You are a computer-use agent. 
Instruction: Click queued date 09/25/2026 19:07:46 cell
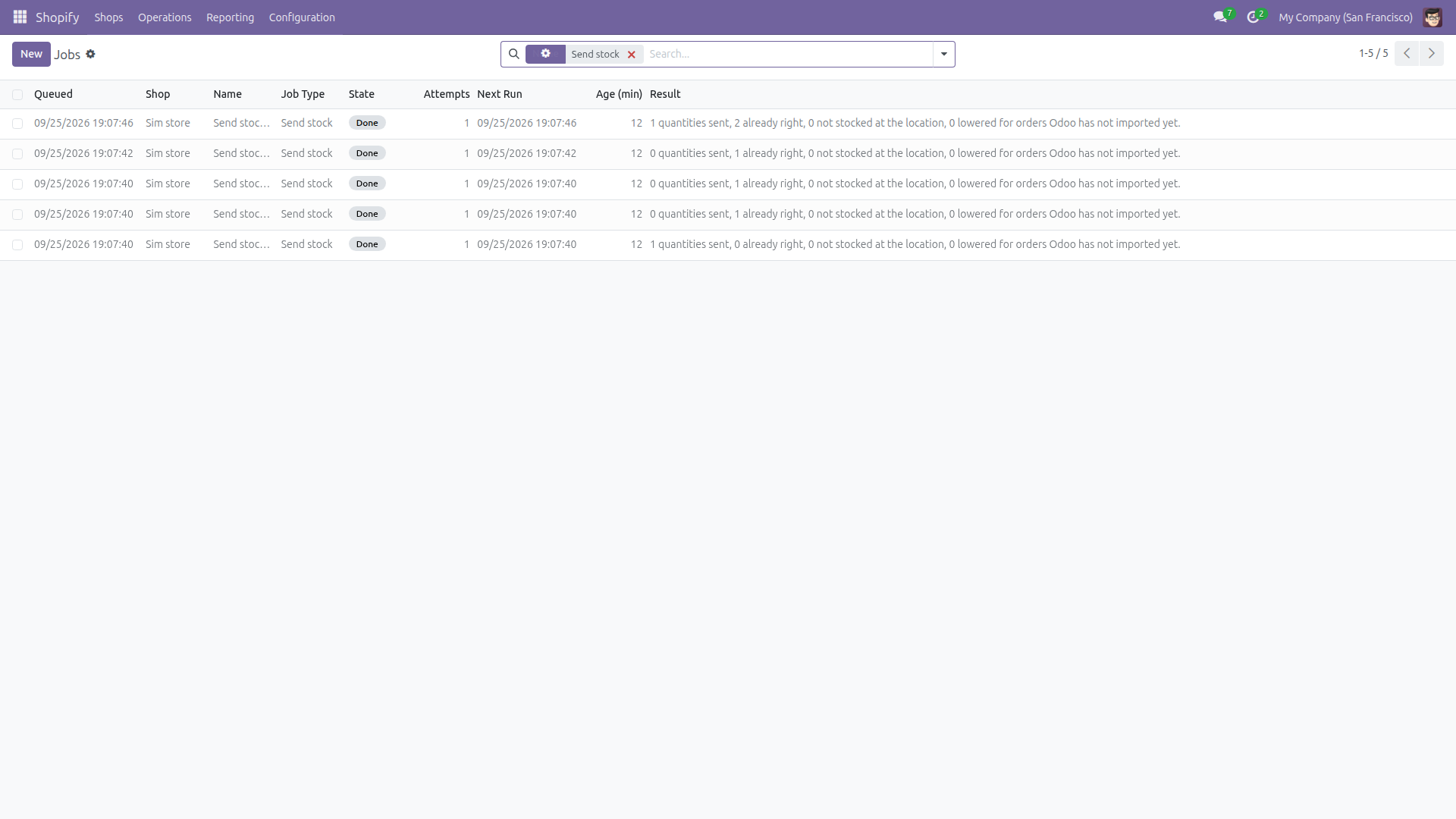click(83, 123)
